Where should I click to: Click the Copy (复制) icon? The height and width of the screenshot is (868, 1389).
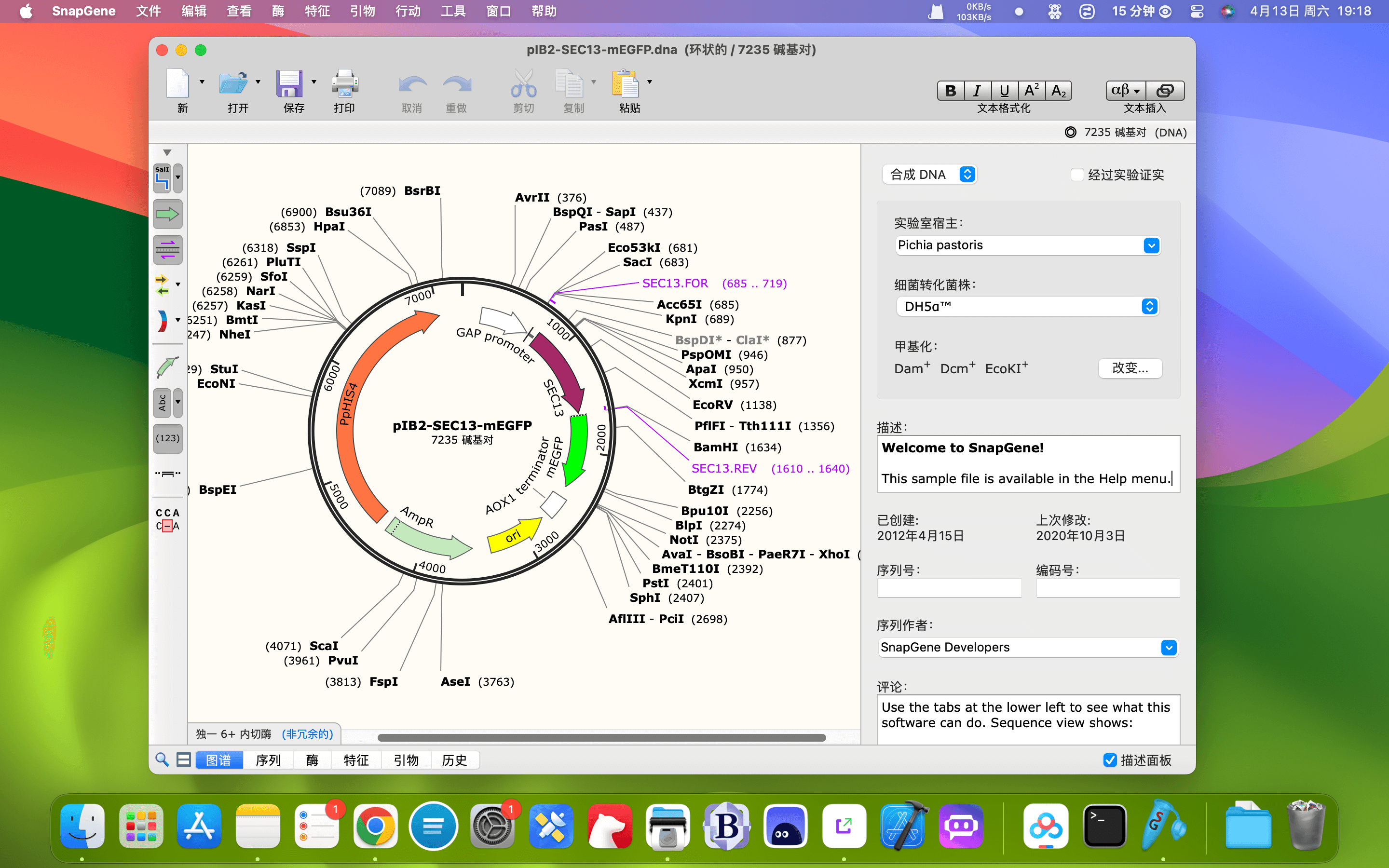tap(569, 84)
